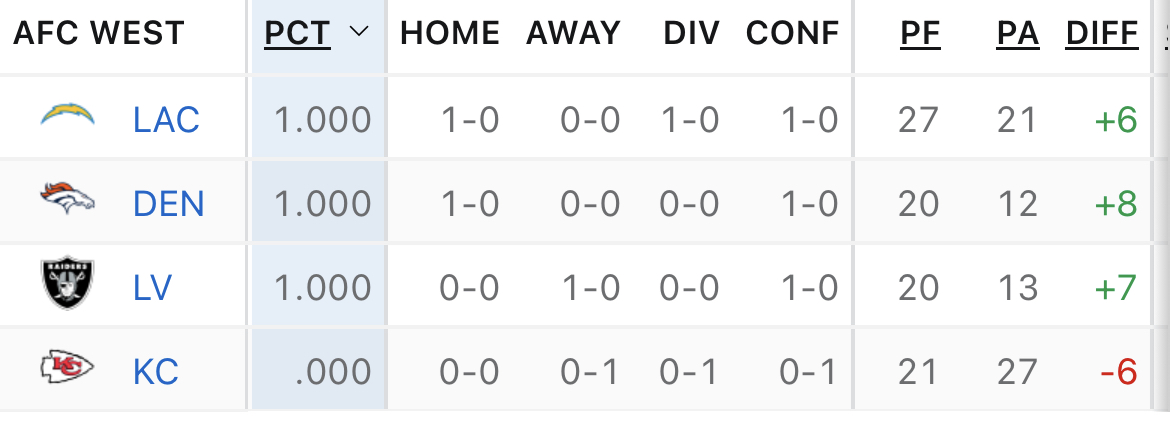Click the Denver Broncos horse logo
Viewport: 1170px width, 427px height.
click(x=67, y=198)
